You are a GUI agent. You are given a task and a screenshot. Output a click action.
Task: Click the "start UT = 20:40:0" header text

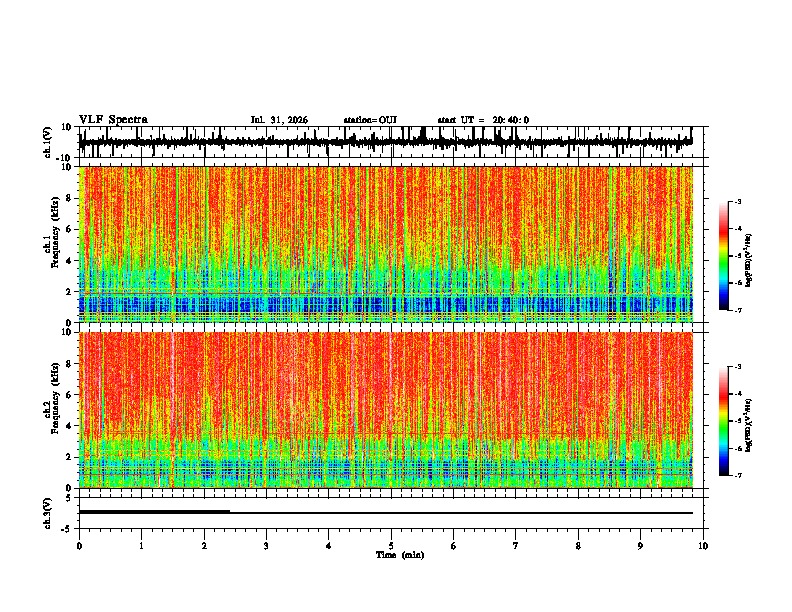[483, 120]
